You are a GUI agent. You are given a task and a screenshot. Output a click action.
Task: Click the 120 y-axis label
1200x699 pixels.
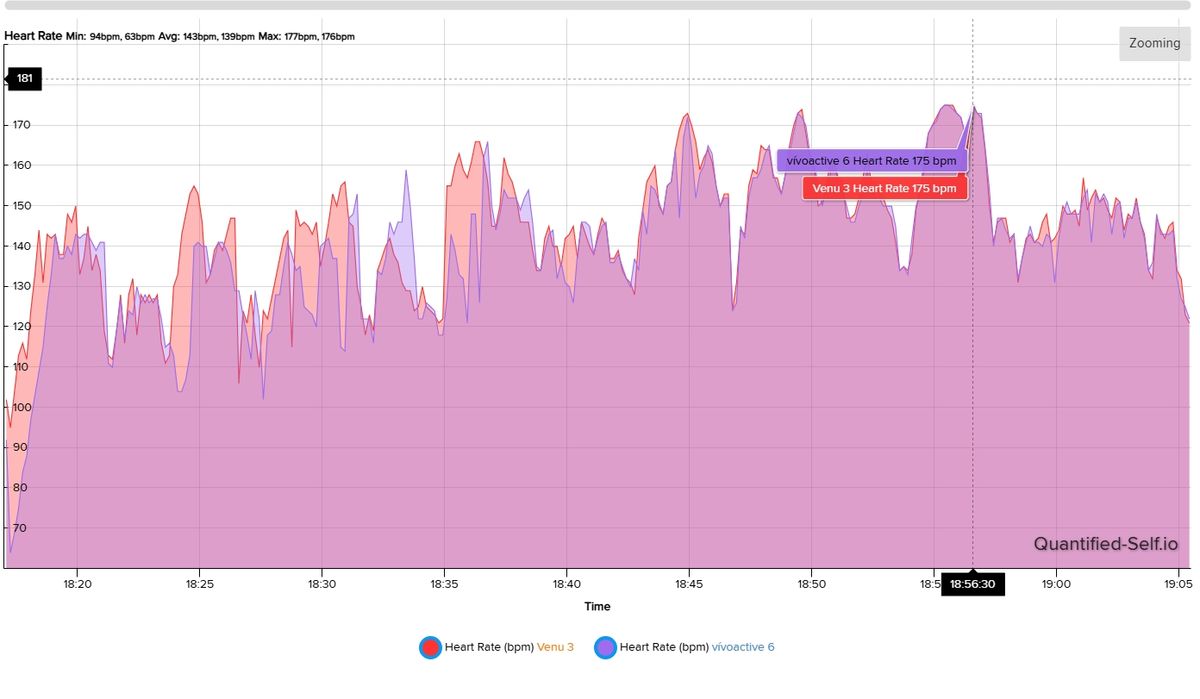[21, 327]
